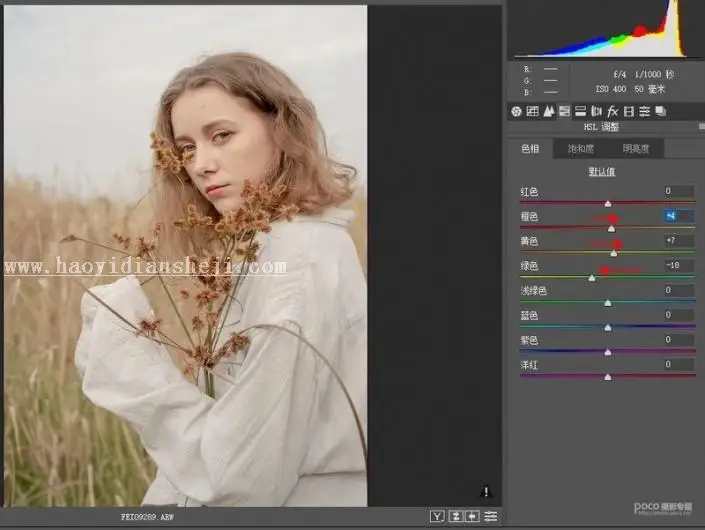Click the 橙色 label

tap(529, 217)
